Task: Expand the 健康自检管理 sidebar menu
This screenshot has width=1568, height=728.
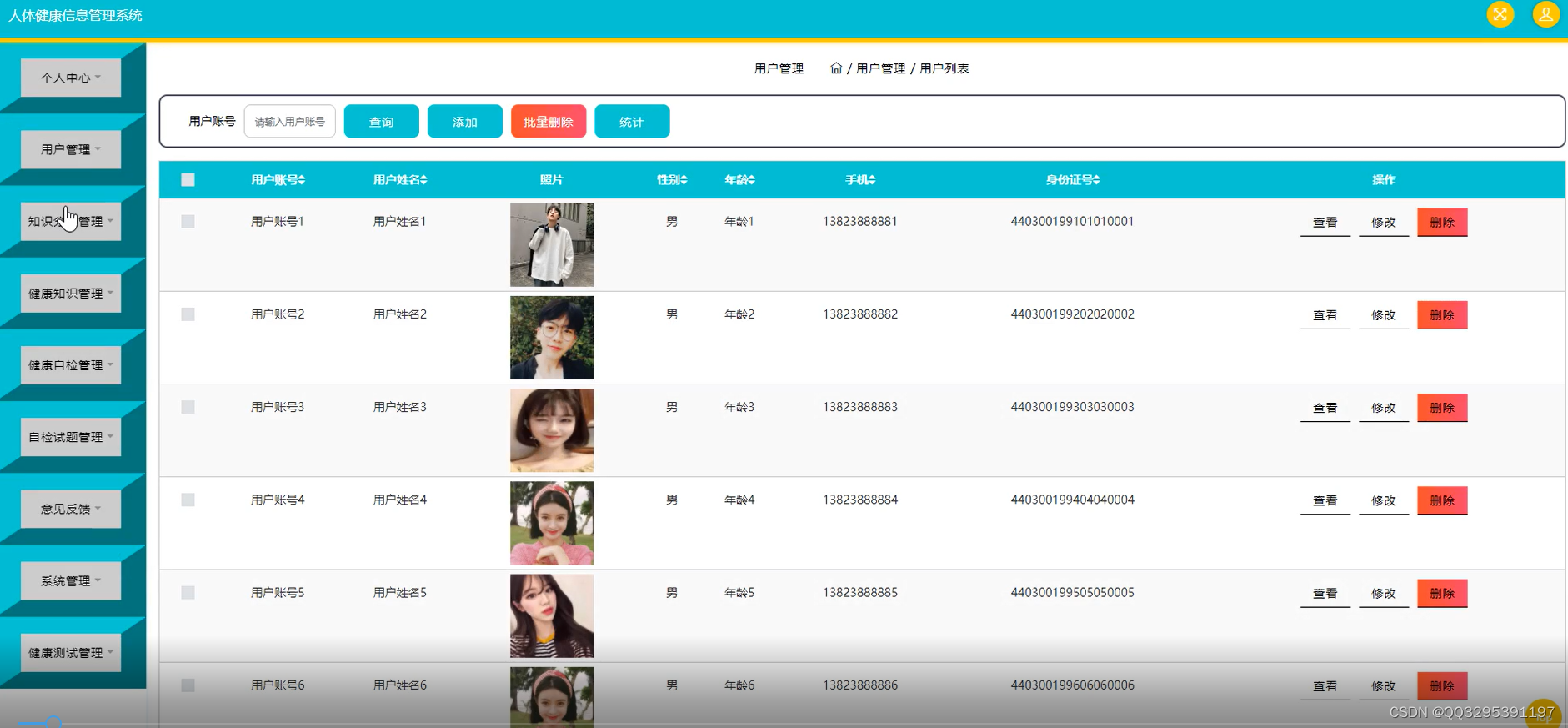Action: tap(71, 364)
